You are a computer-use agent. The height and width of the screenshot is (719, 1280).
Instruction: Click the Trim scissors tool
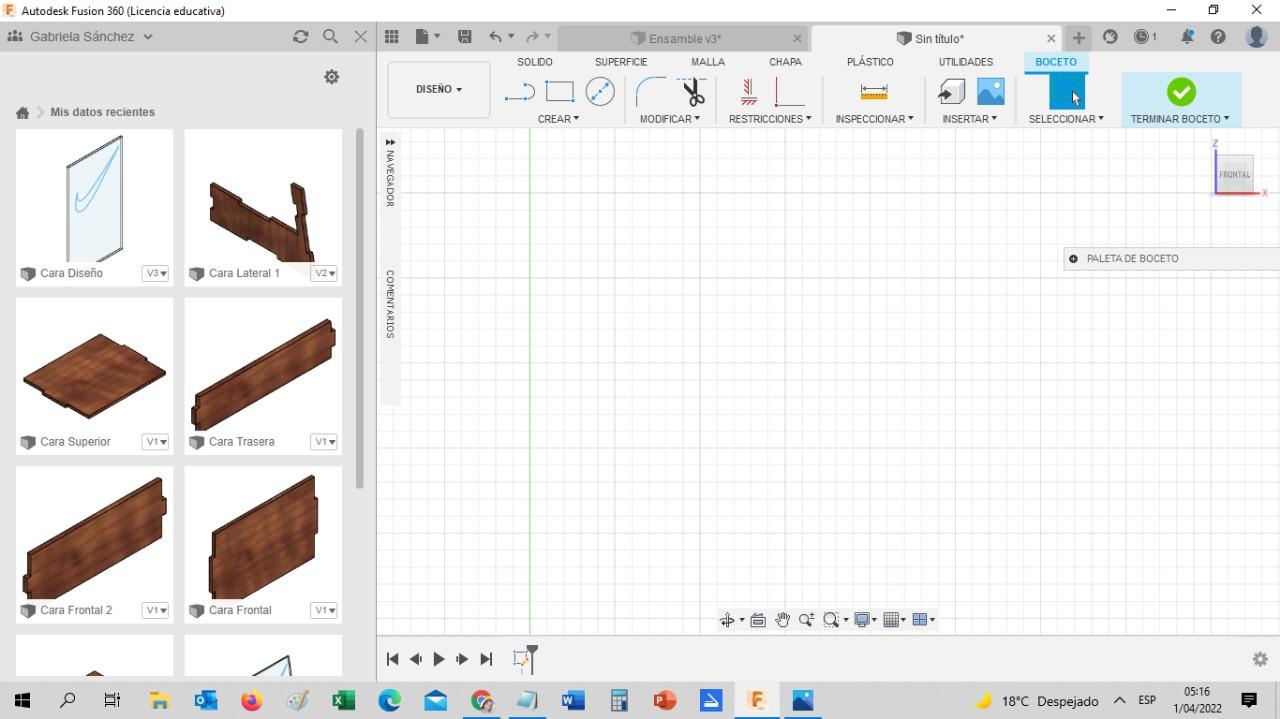click(x=693, y=92)
